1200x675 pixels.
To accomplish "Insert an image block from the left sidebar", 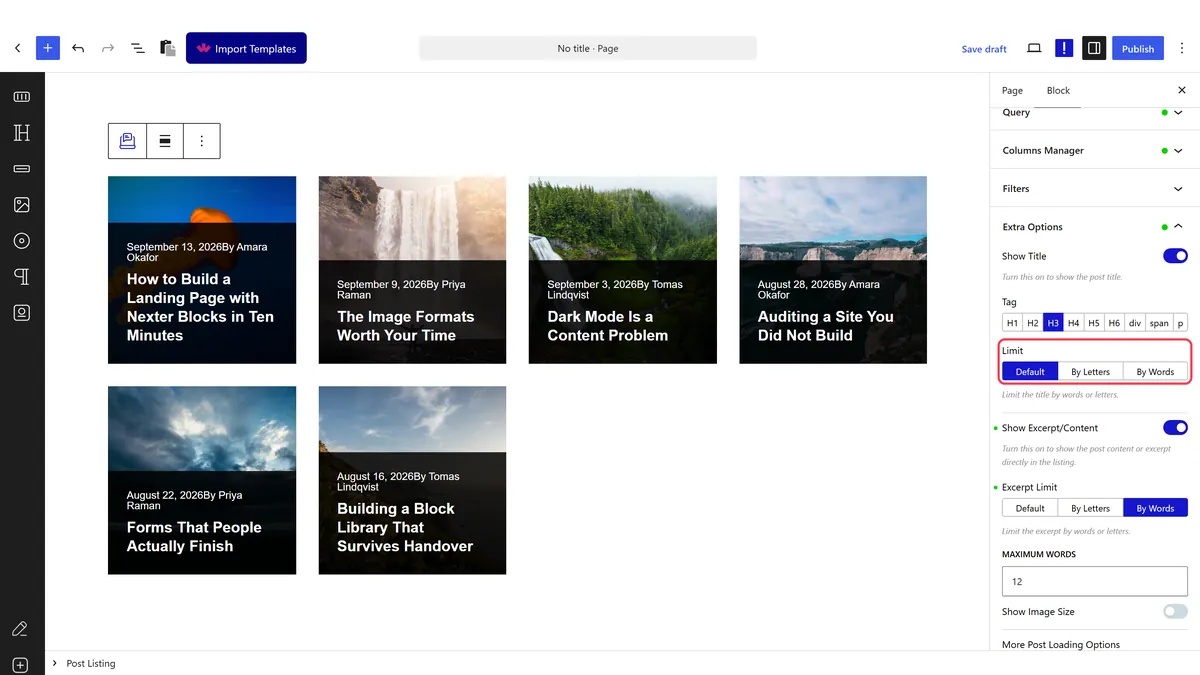I will (22, 205).
